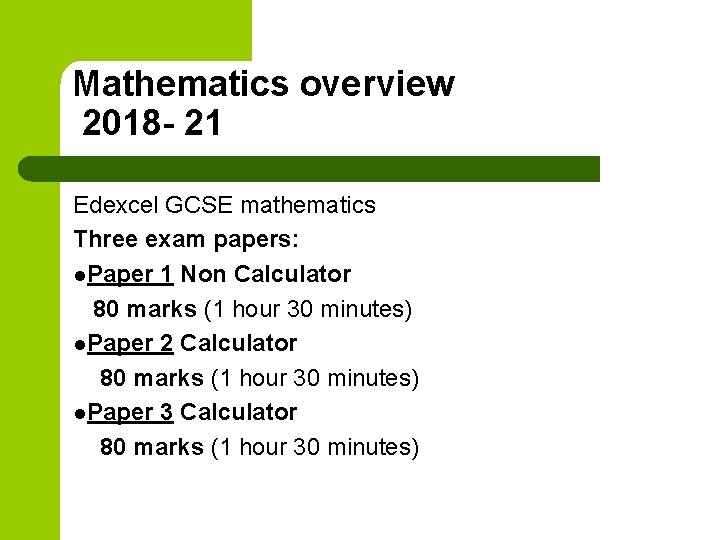Click the duration text under Paper 1

tap(308, 310)
